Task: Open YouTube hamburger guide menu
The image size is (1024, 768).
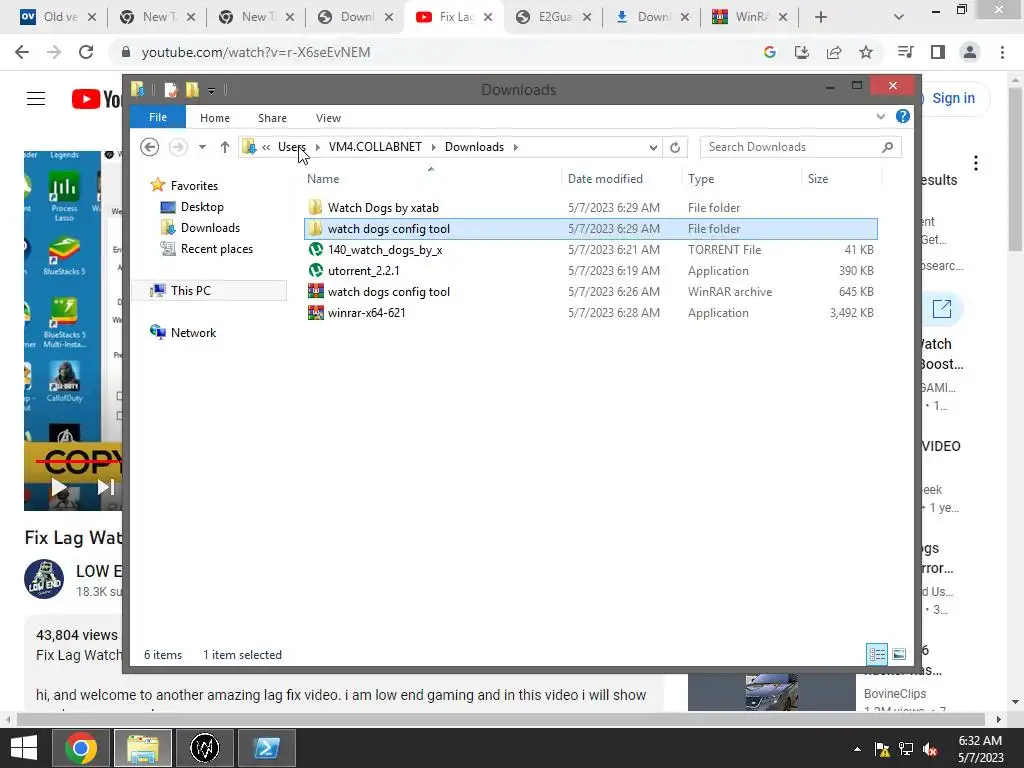Action: (x=36, y=99)
